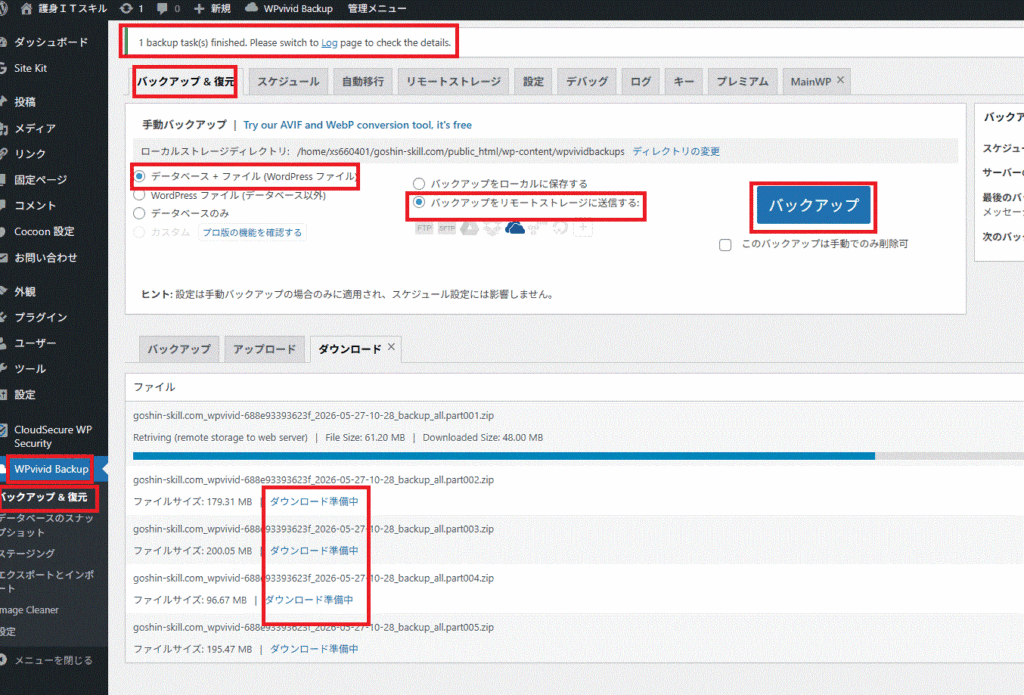
Task: Select WordPress ファイル (データベース以外) radio option
Action: [x=139, y=195]
